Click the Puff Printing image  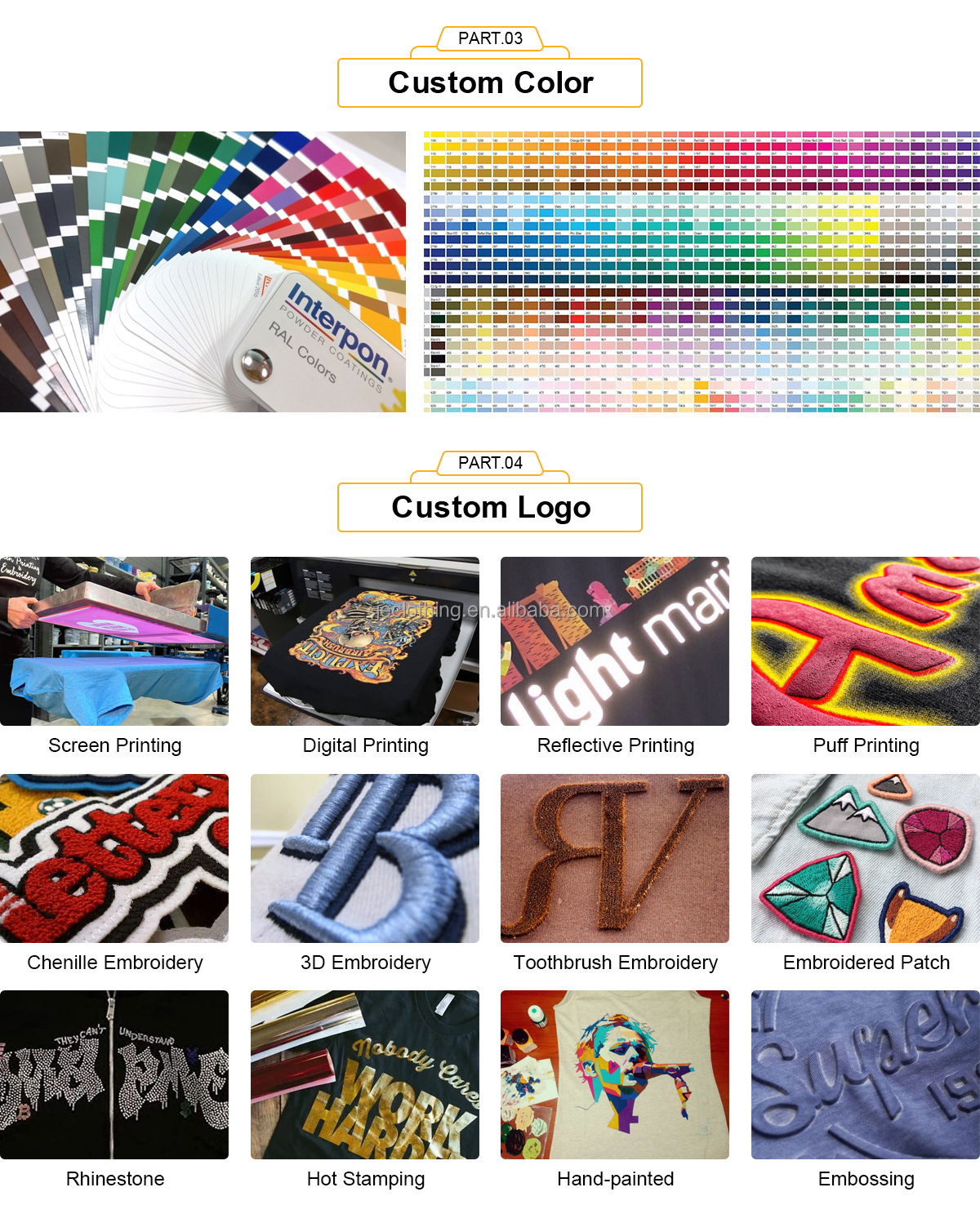866,642
